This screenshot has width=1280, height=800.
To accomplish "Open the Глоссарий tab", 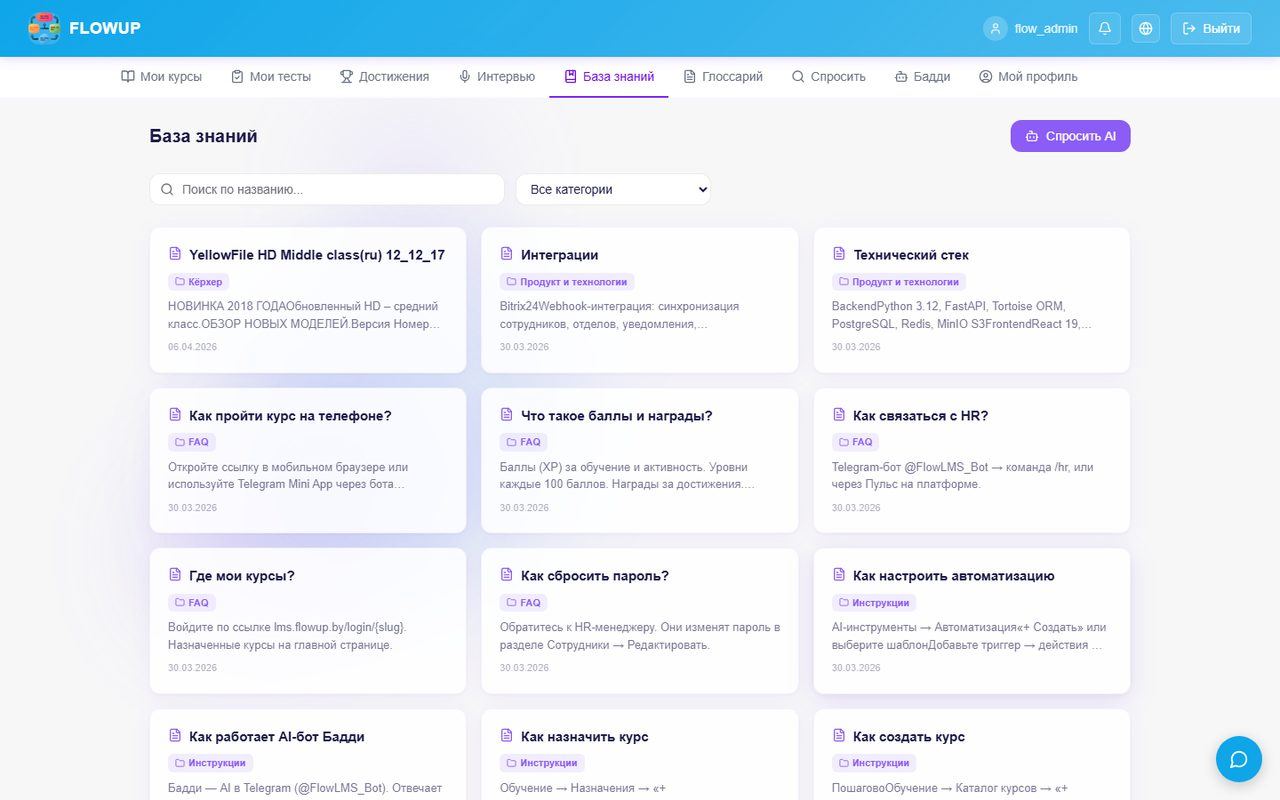I will (723, 76).
